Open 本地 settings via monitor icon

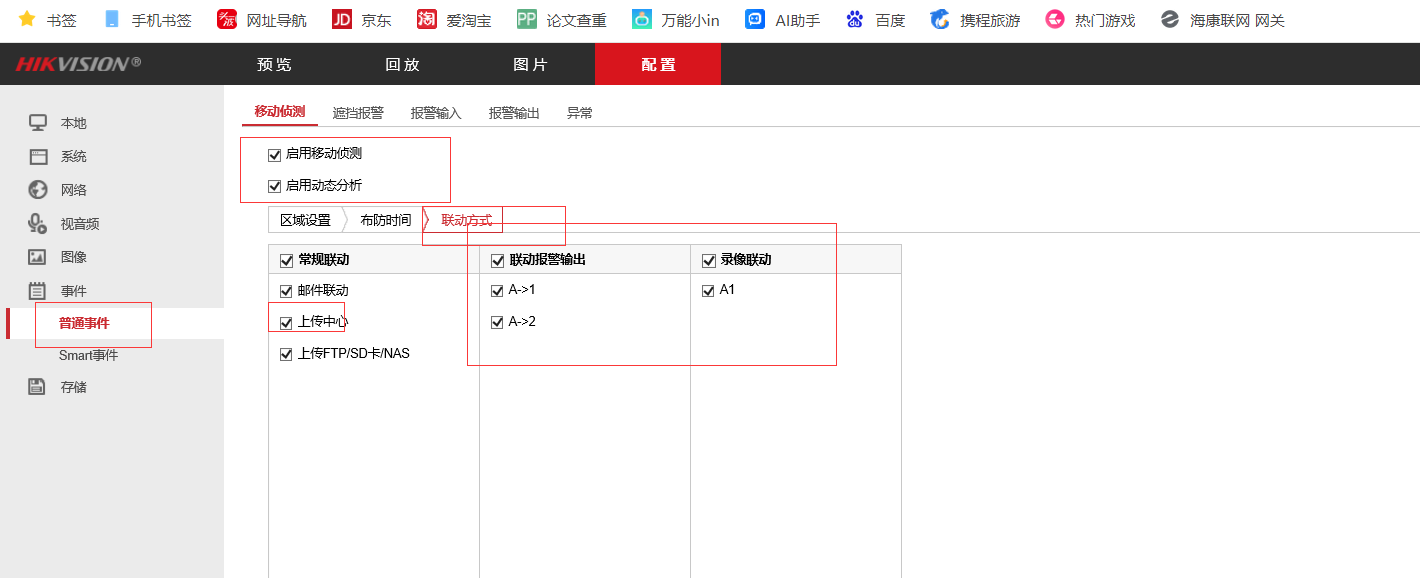point(38,122)
